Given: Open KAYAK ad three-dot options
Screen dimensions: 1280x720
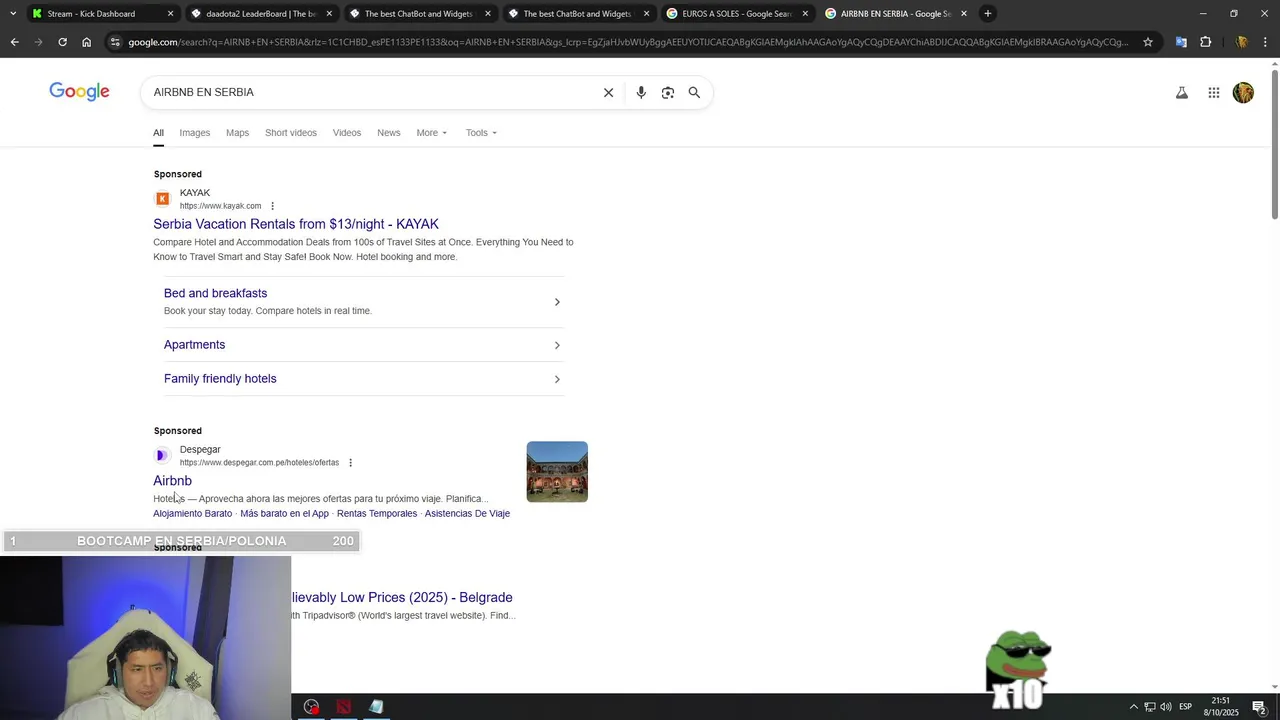Looking at the screenshot, I should 272,206.
